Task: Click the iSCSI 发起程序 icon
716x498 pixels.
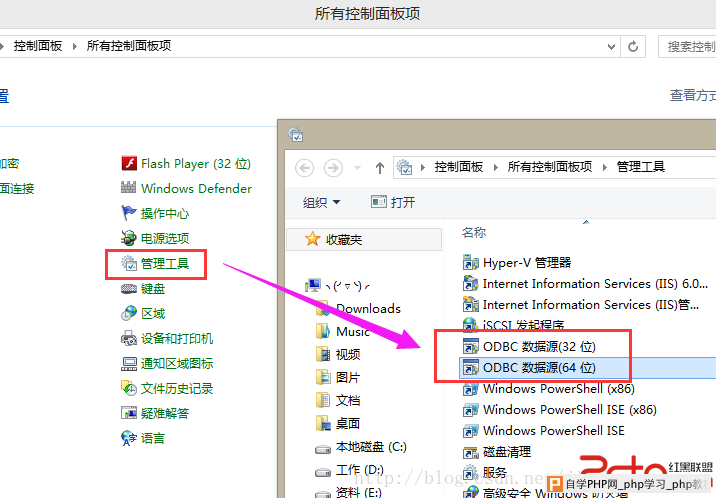Action: click(470, 325)
